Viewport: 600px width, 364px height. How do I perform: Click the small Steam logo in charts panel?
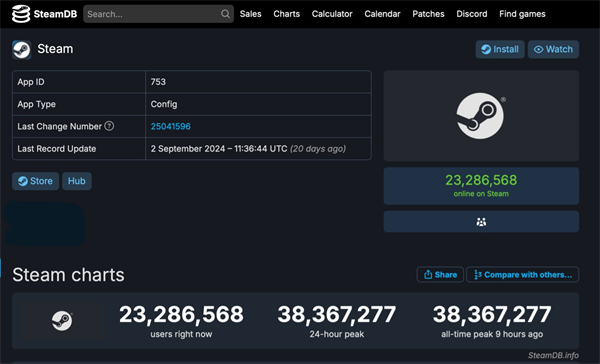62,321
